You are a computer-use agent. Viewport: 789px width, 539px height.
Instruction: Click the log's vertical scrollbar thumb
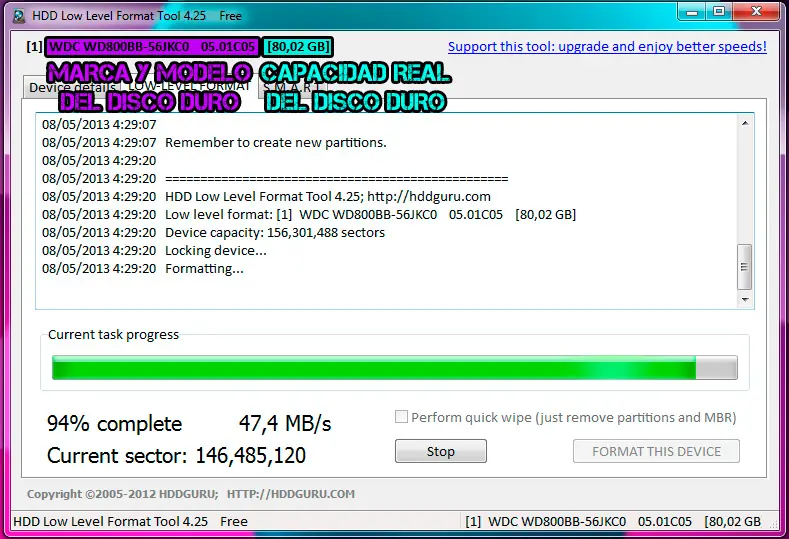tap(745, 267)
